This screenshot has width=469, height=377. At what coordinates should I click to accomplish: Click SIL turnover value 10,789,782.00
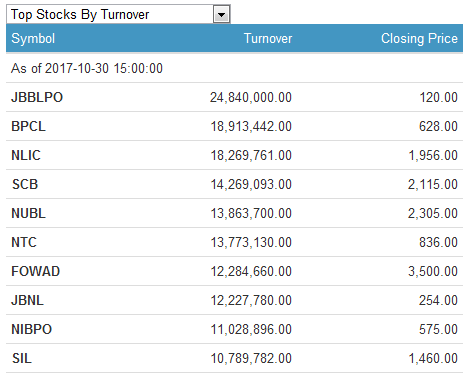(x=251, y=358)
